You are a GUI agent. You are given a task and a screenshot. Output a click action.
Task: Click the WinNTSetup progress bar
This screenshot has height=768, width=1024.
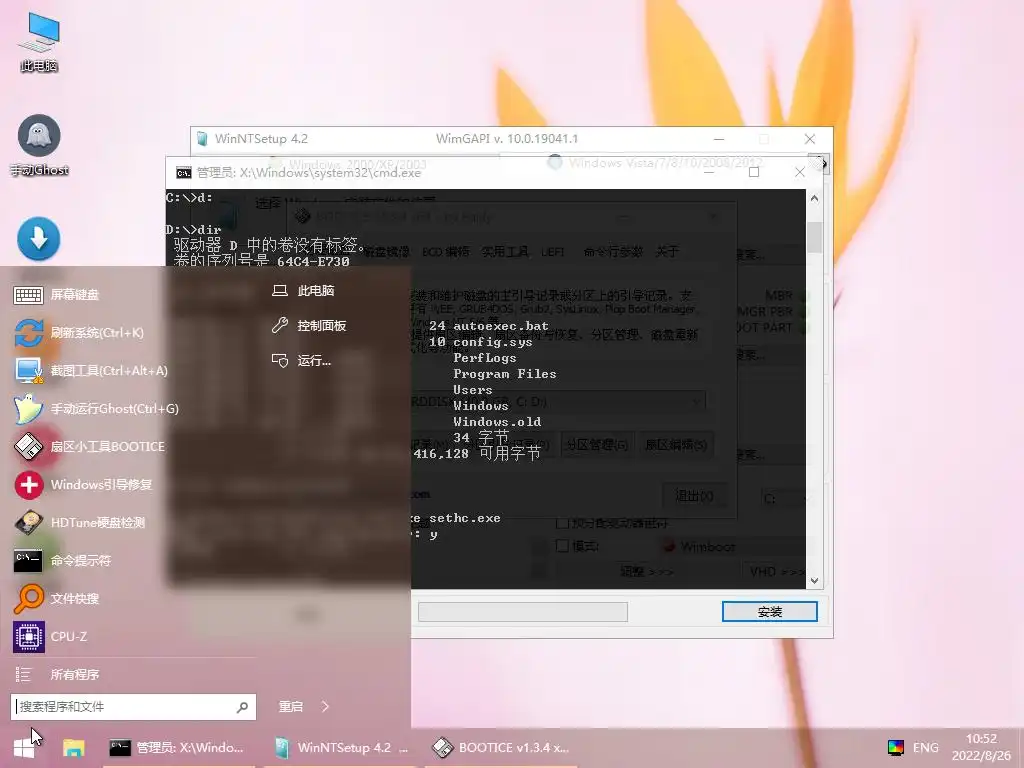coord(522,612)
